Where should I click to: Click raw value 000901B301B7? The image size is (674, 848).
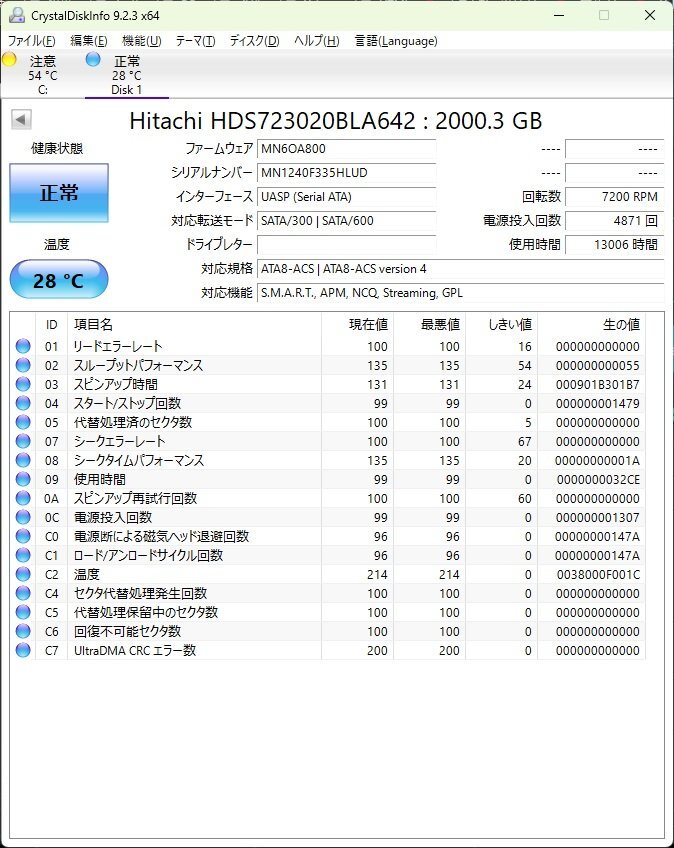point(598,385)
